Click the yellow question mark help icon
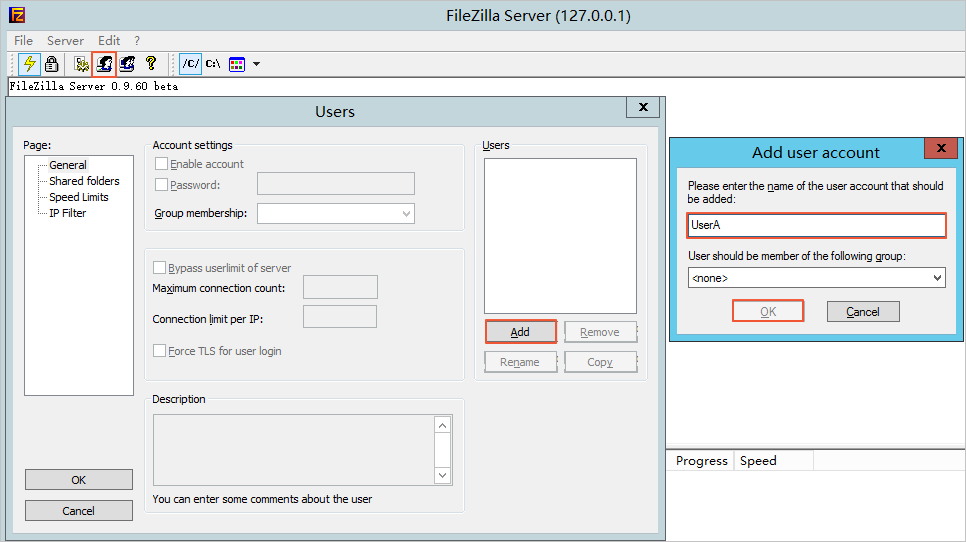Screen dimensions: 966x542 point(150,63)
